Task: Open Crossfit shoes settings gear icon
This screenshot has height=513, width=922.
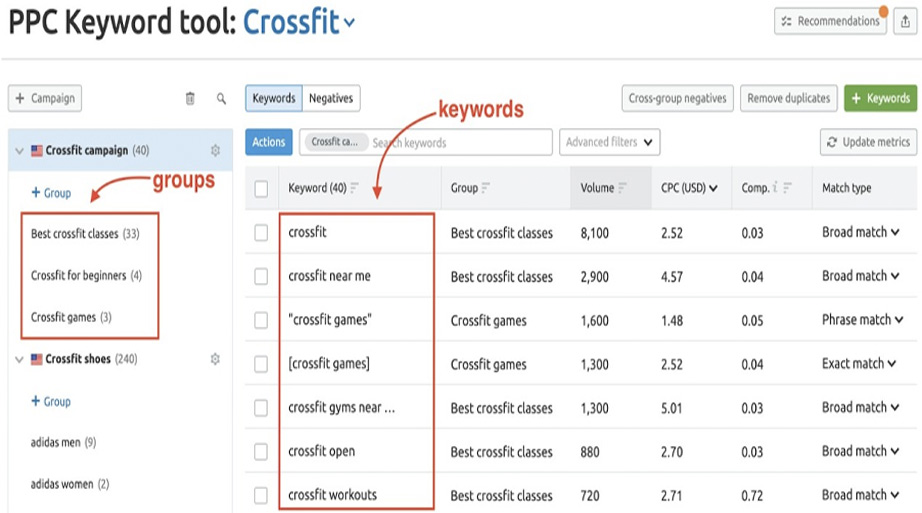Action: coord(215,359)
